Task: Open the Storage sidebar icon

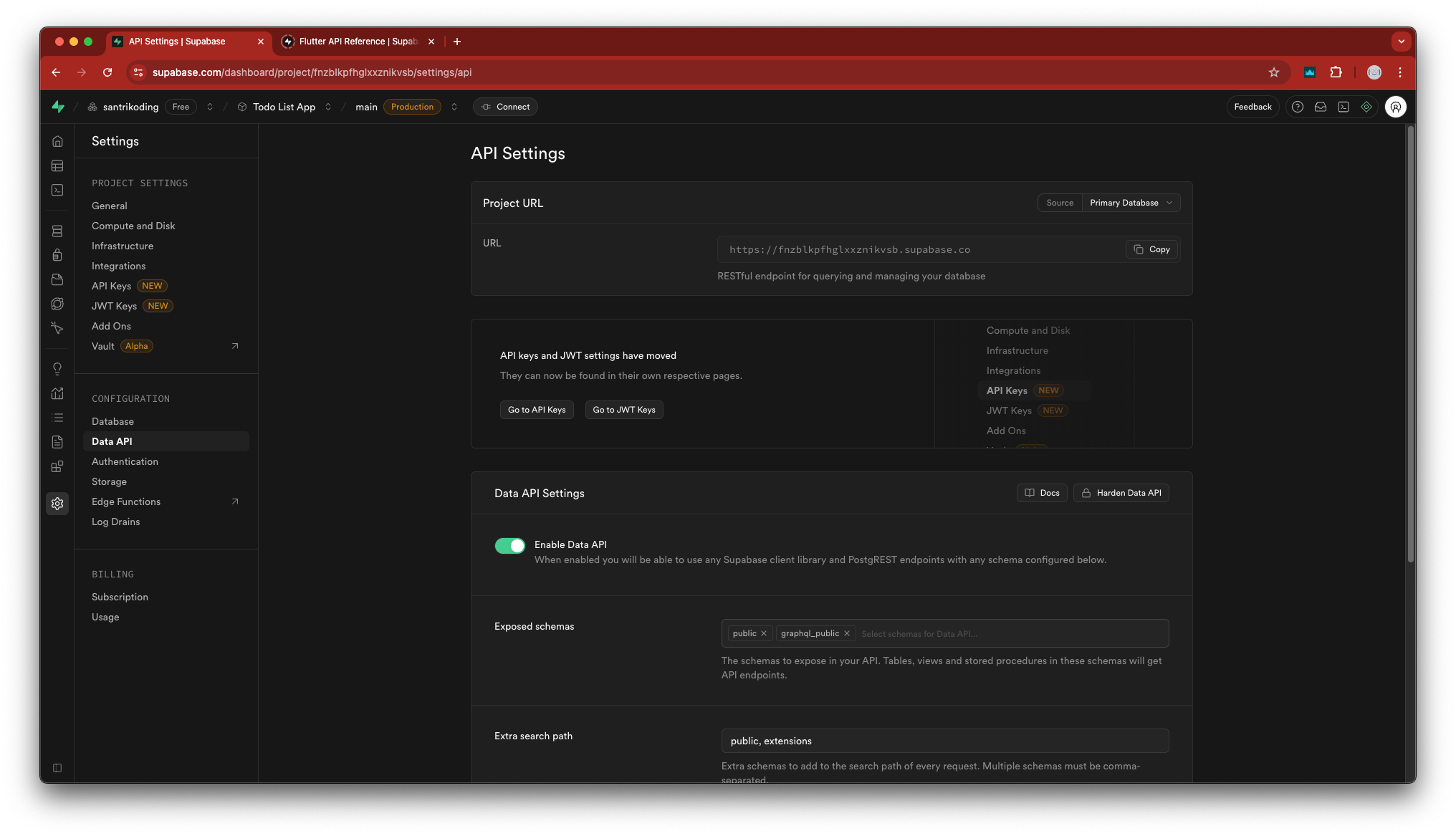Action: click(57, 279)
